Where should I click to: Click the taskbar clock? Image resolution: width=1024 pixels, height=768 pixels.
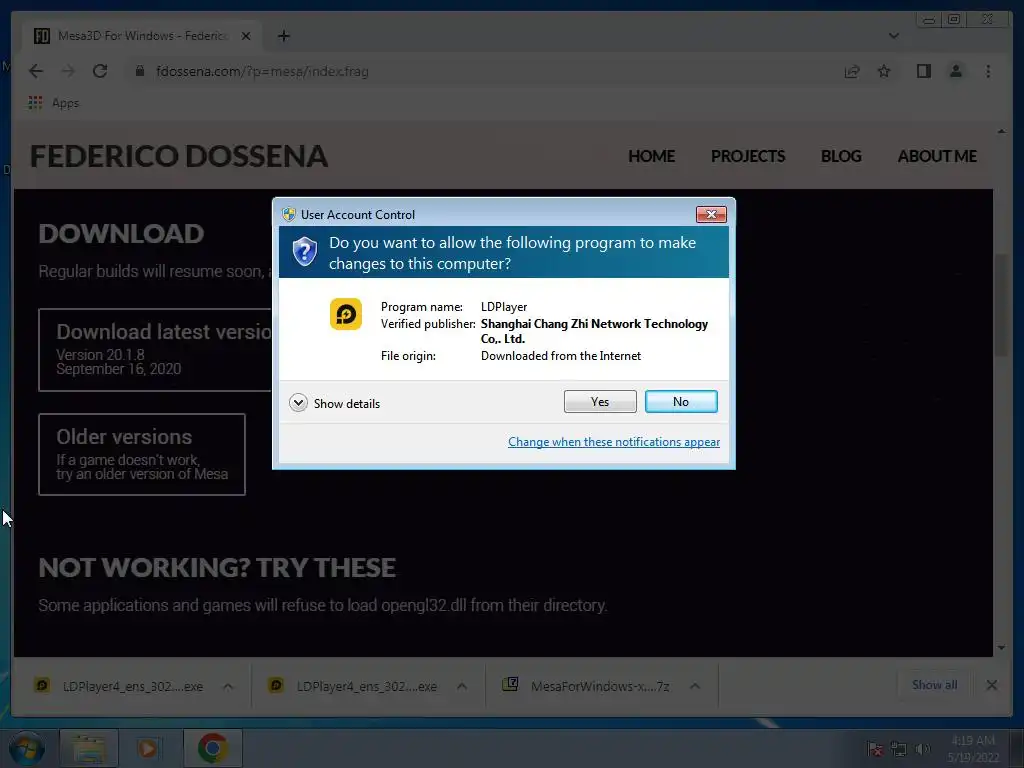coord(973,749)
